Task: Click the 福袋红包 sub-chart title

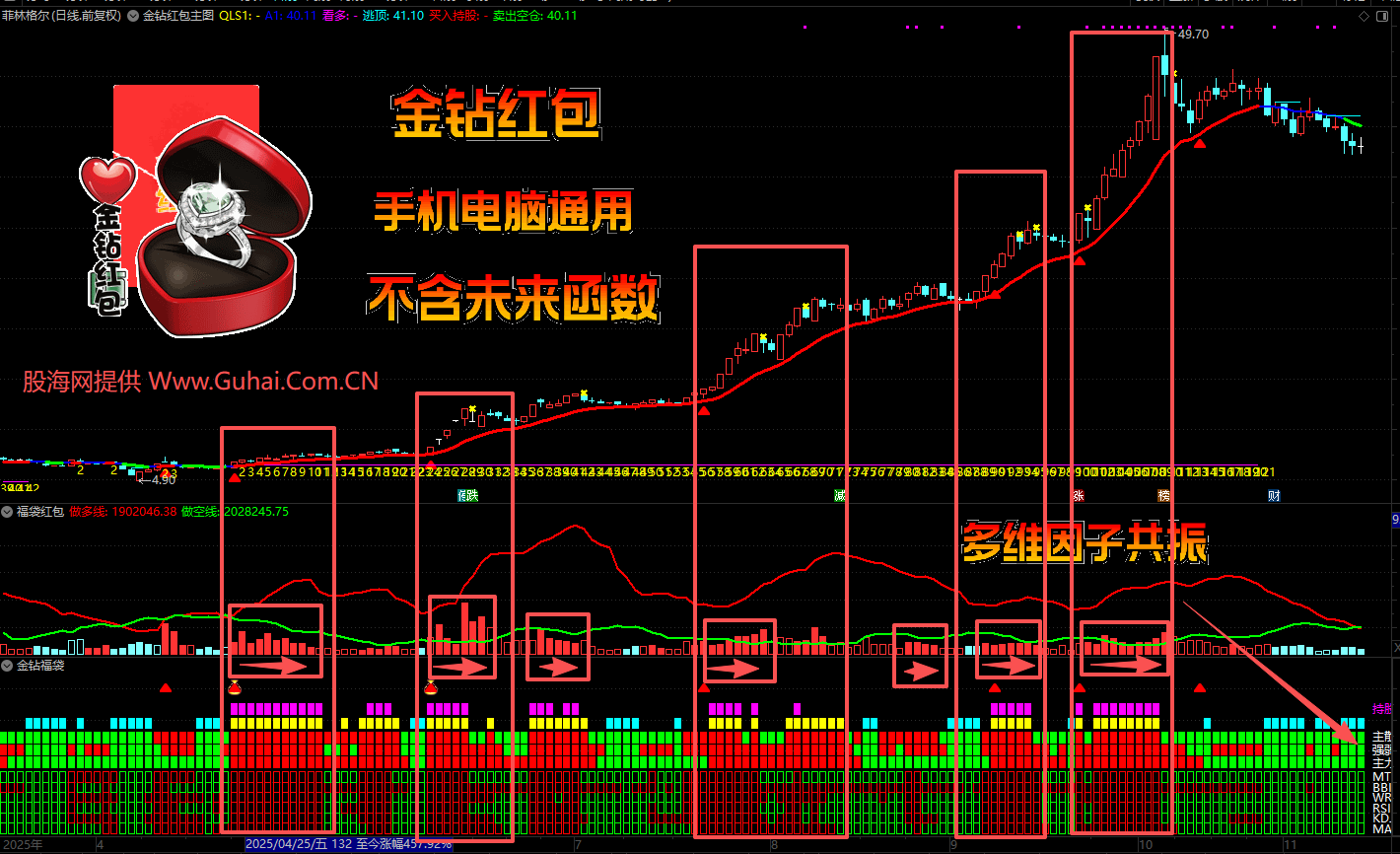Action: pyautogui.click(x=40, y=512)
